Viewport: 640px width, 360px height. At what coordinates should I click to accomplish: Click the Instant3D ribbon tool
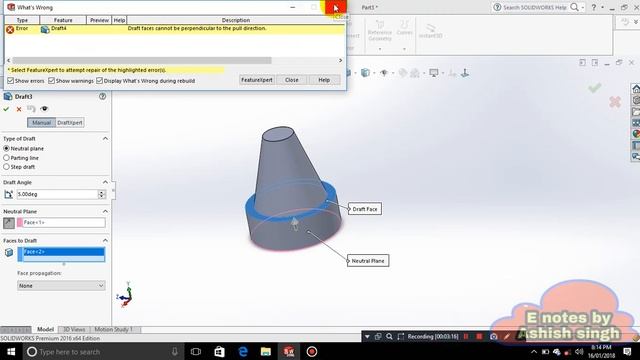pos(430,31)
